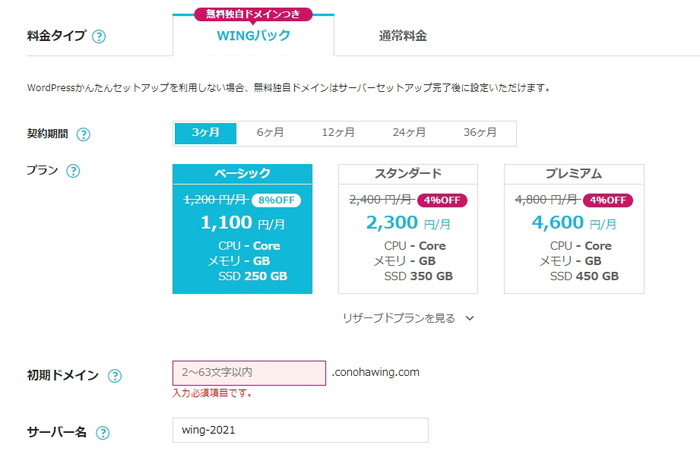Choose the 6ヶ月 contract period
700x467 pixels.
coord(270,133)
